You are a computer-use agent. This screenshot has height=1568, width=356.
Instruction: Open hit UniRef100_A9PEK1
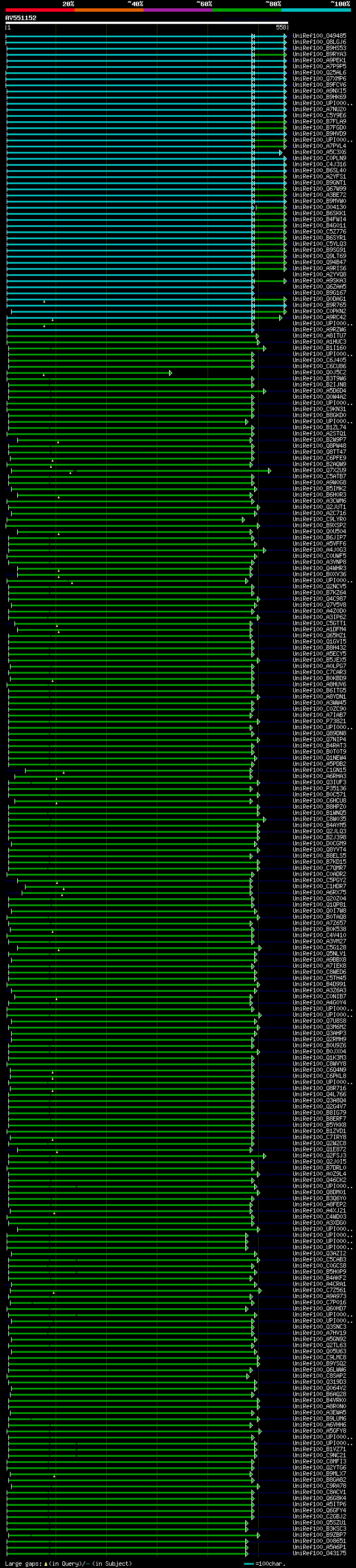click(319, 60)
